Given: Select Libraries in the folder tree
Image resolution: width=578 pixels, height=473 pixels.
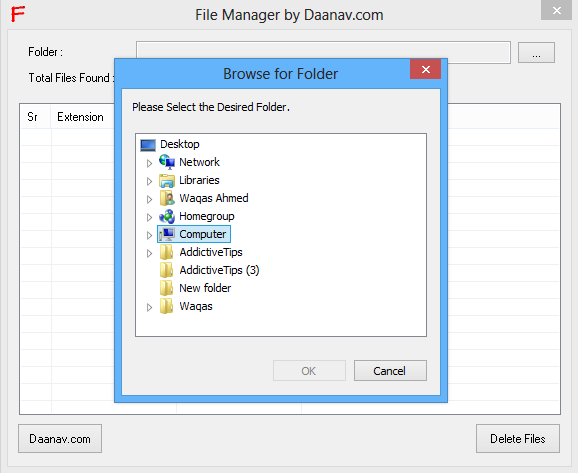Looking at the screenshot, I should 199,180.
